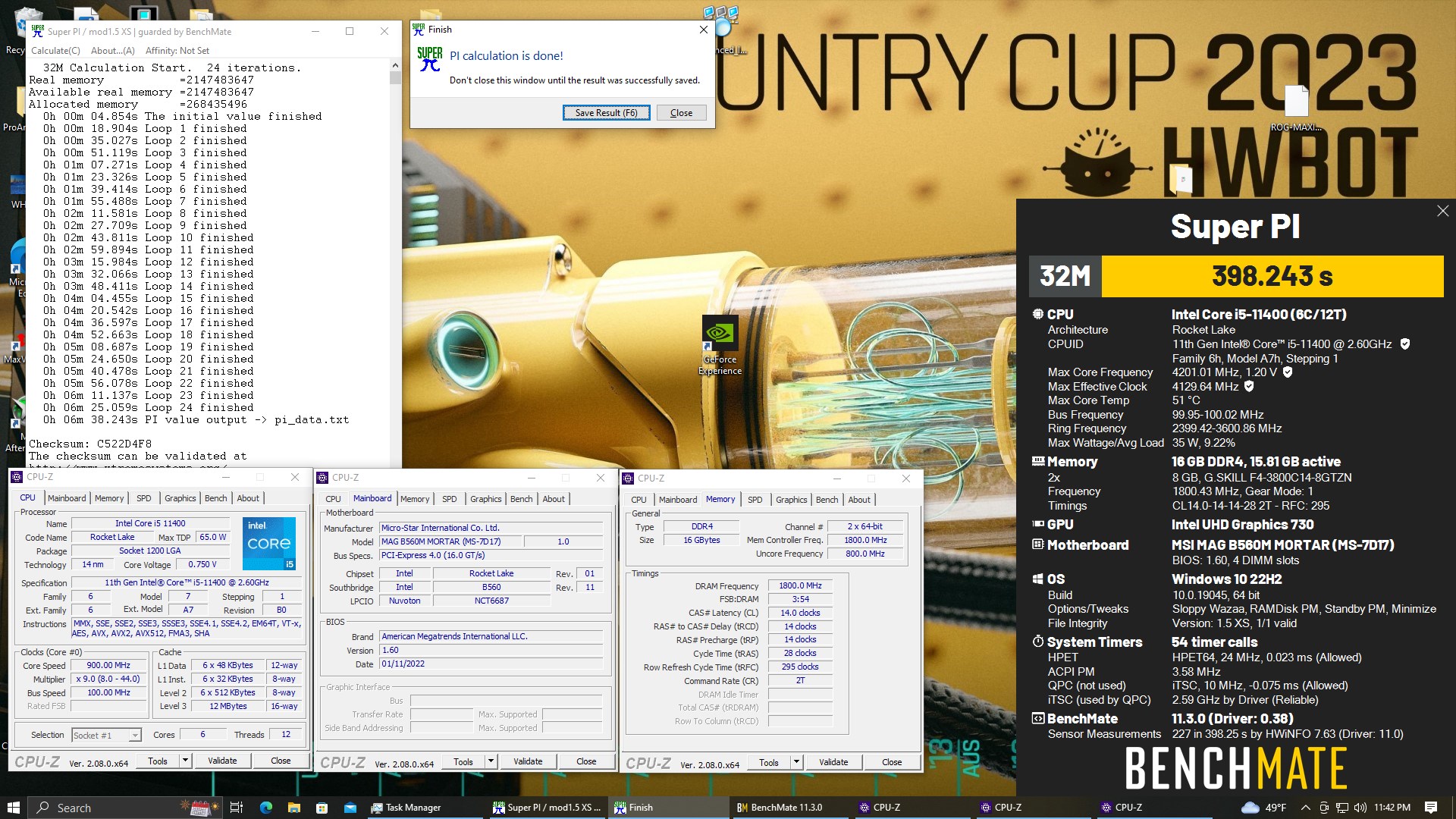Screen dimensions: 1456x819
Task: Click Threads value 12 in CPU-Z
Action: point(286,734)
